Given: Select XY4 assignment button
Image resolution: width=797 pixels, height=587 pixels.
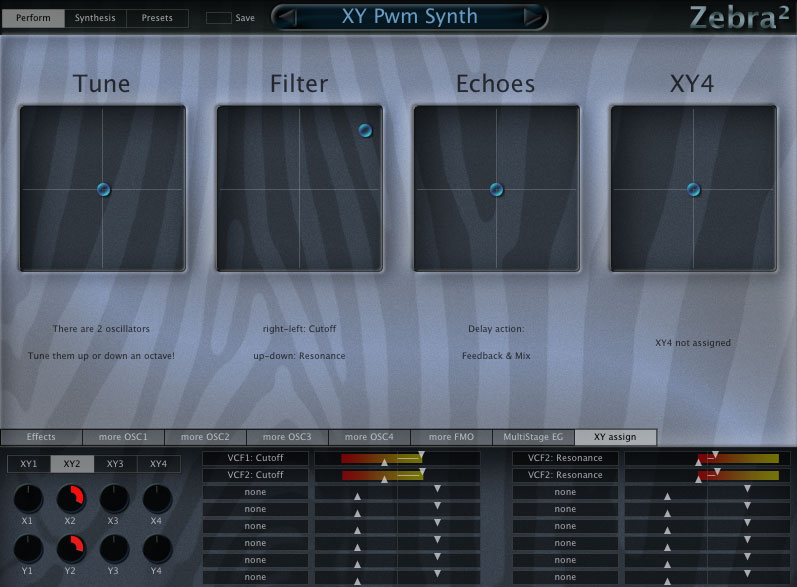Looking at the screenshot, I should (159, 464).
